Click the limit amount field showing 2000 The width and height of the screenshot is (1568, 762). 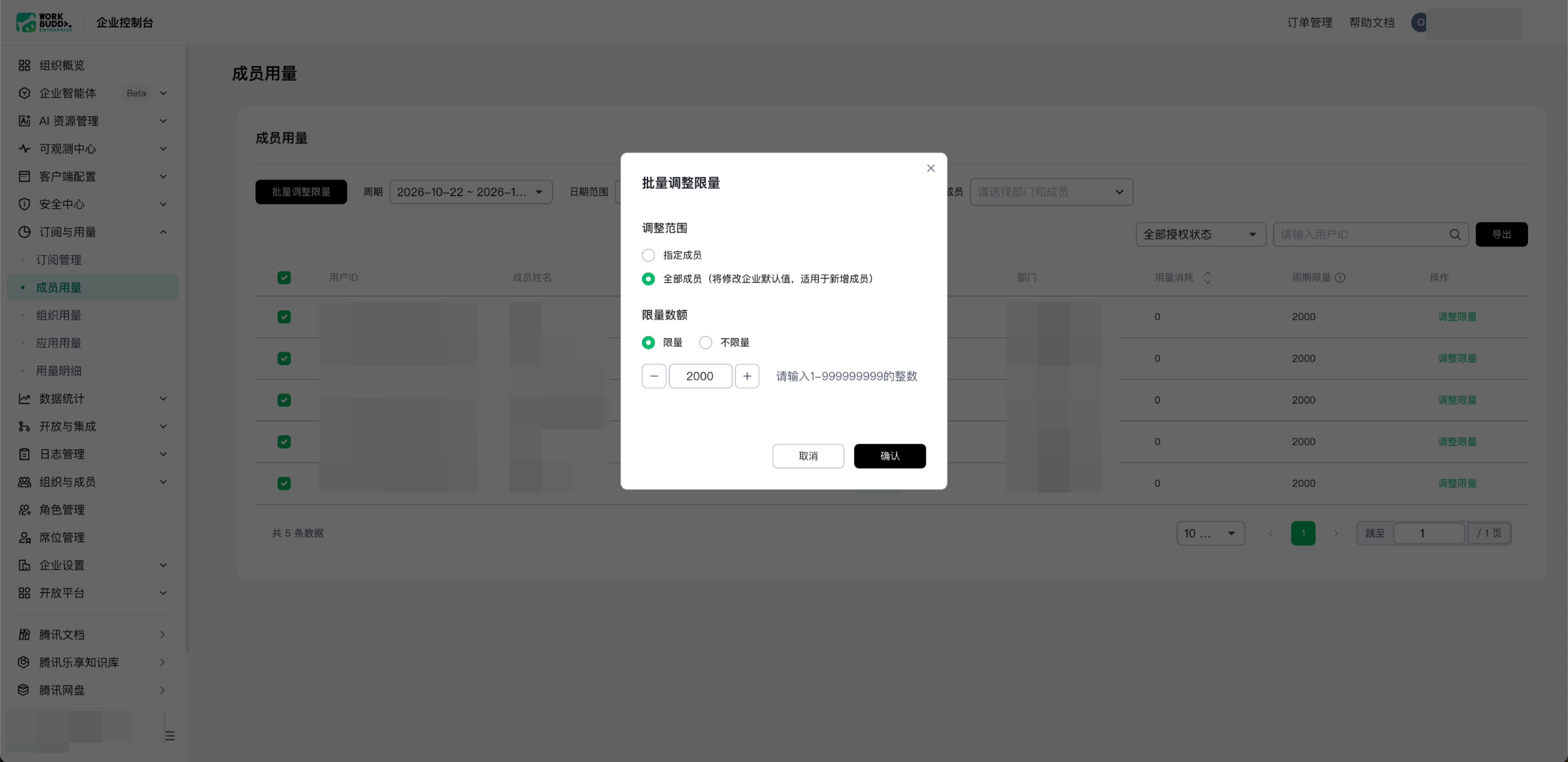(x=700, y=376)
